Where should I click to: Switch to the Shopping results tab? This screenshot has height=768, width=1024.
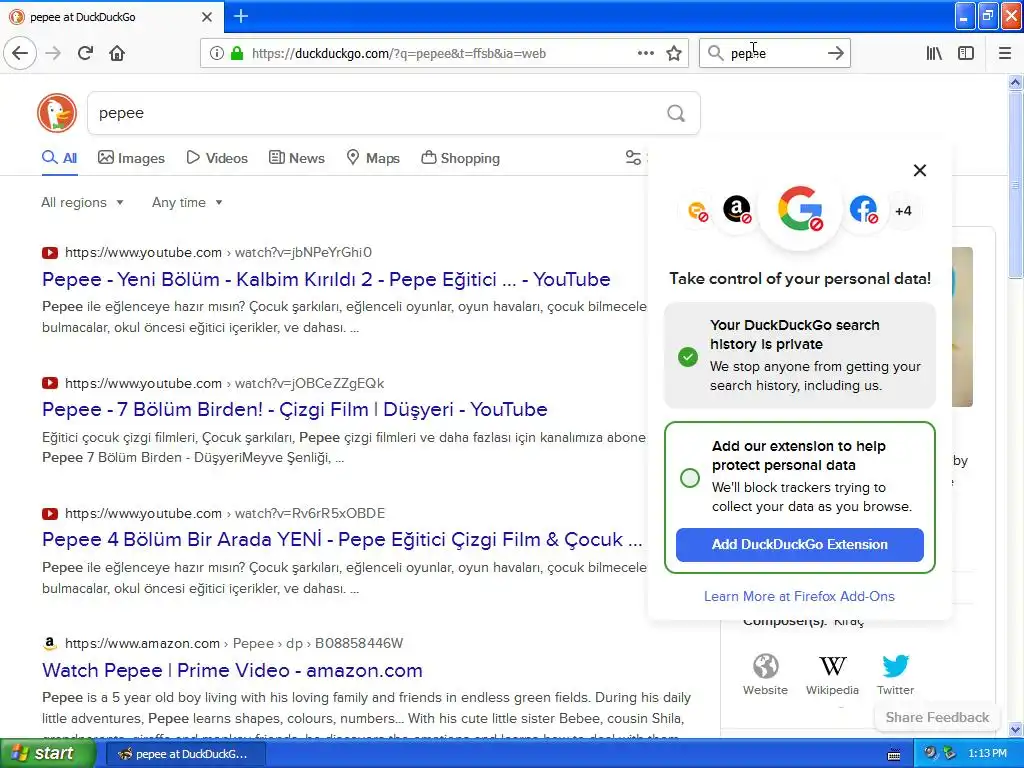coord(460,158)
